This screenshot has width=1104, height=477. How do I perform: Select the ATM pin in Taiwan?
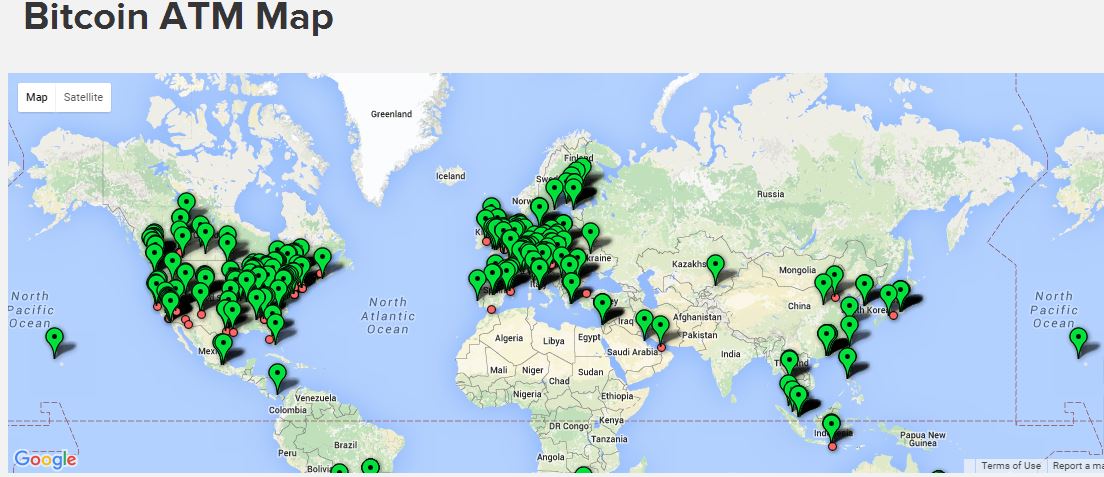click(x=850, y=330)
